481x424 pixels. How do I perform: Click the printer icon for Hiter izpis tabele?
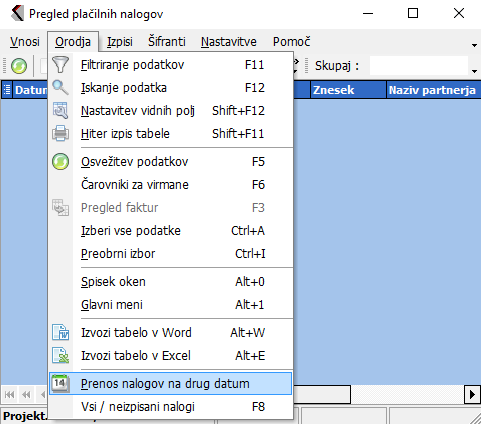coord(60,134)
